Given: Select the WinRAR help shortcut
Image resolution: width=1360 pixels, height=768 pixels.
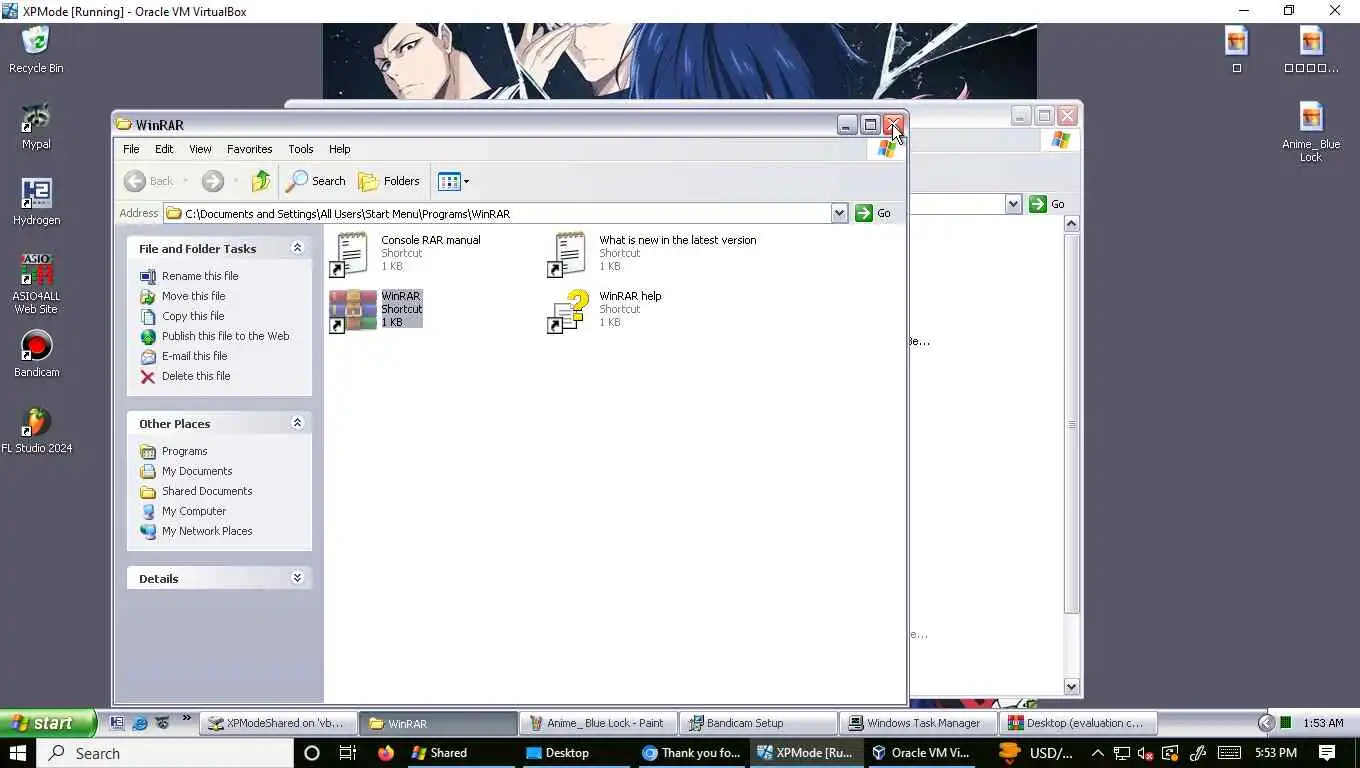Looking at the screenshot, I should 605,310.
